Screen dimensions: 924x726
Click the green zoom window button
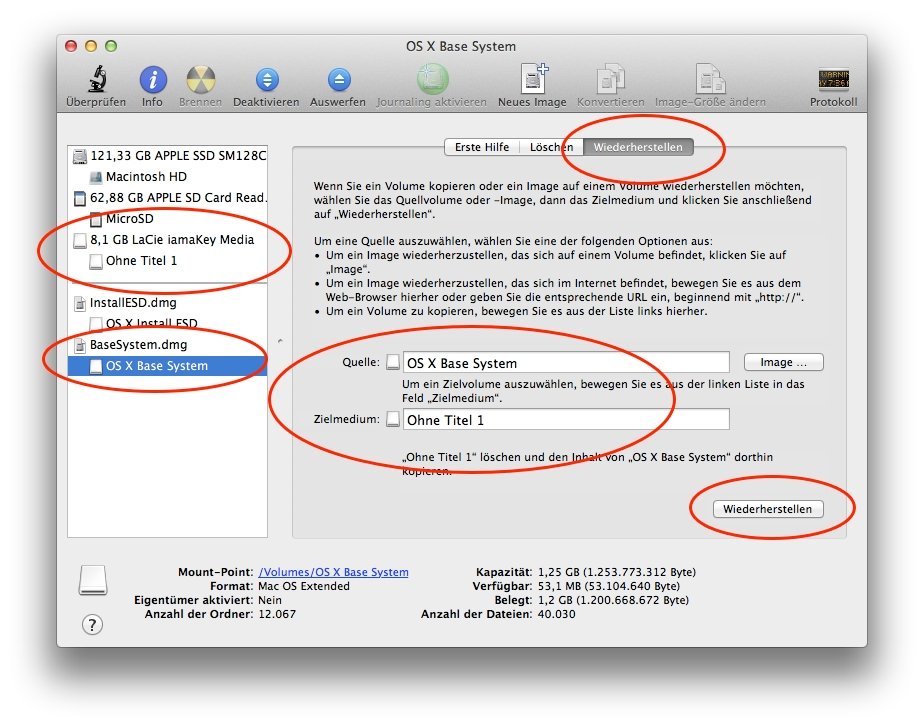click(x=111, y=46)
